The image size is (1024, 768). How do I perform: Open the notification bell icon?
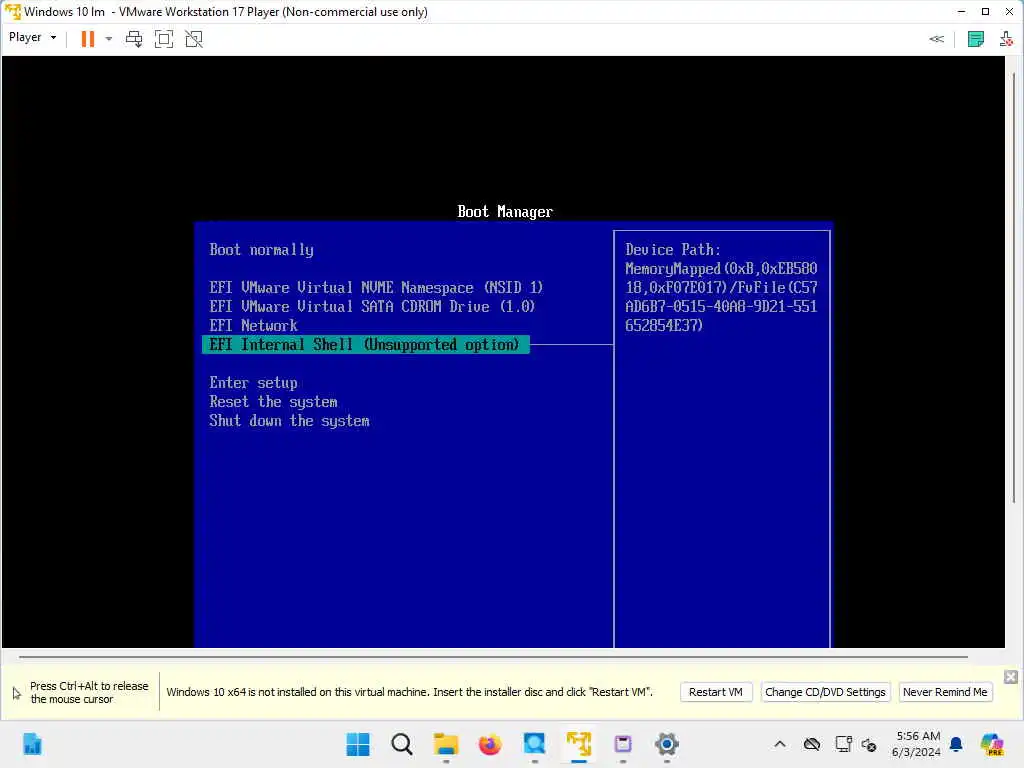(x=956, y=744)
